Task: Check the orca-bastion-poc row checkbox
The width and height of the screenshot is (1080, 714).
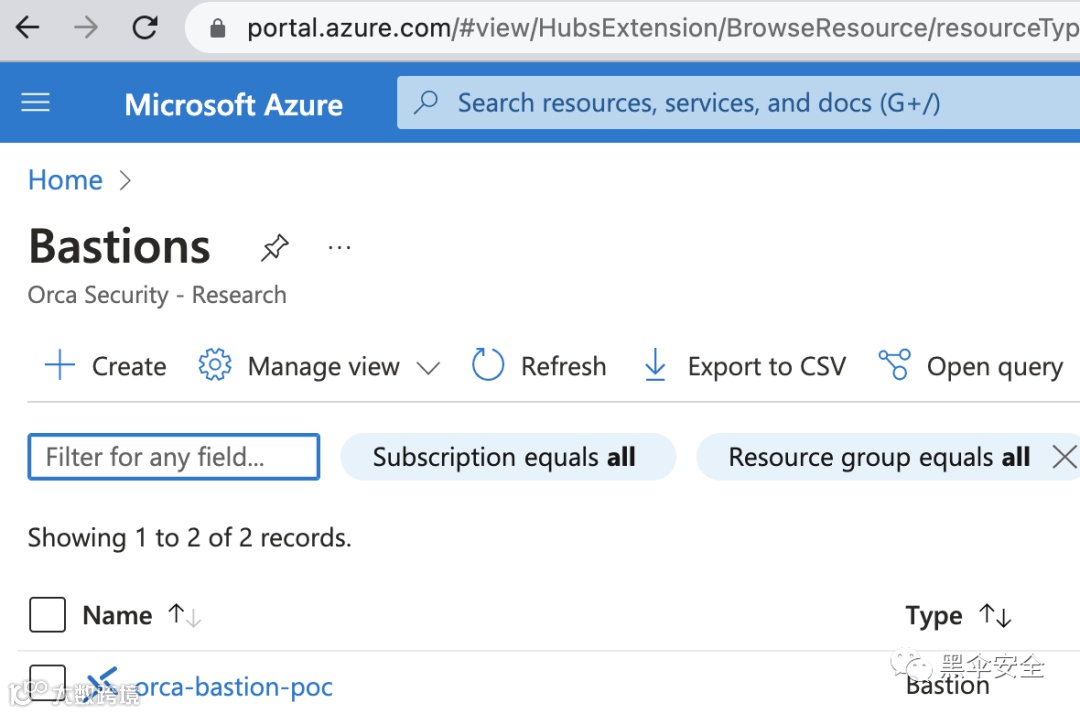Action: click(x=47, y=683)
